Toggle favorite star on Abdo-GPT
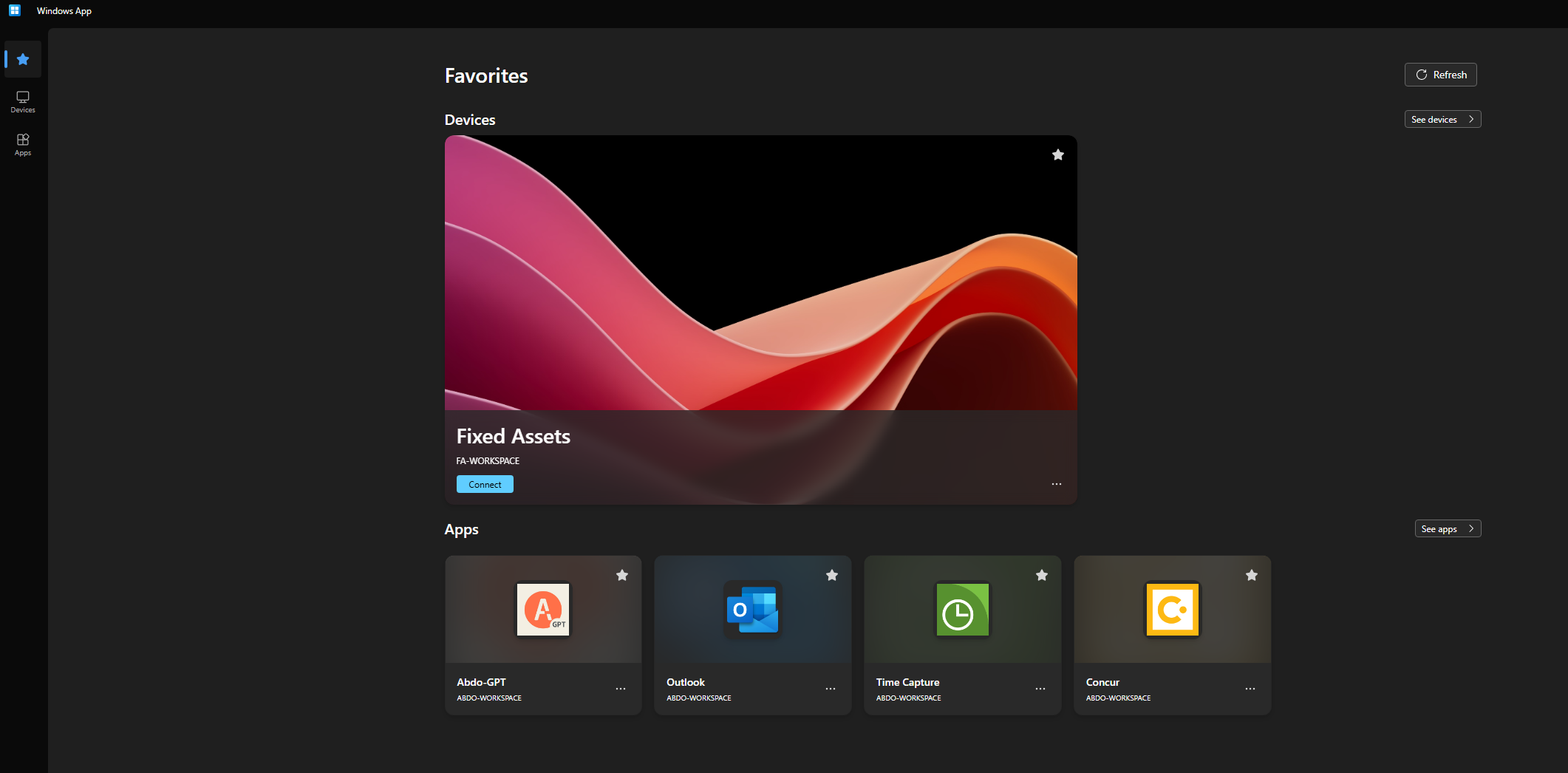This screenshot has height=773, width=1568. pyautogui.click(x=622, y=575)
